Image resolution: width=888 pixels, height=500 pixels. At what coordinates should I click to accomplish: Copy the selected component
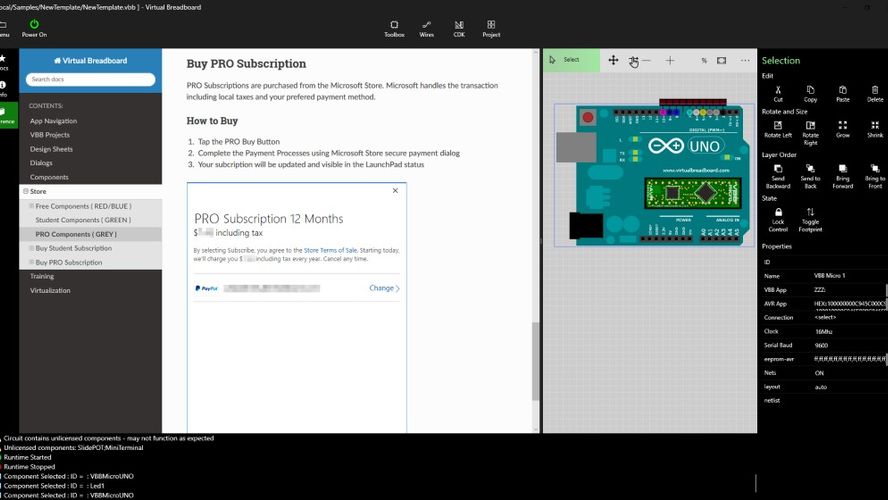(810, 93)
